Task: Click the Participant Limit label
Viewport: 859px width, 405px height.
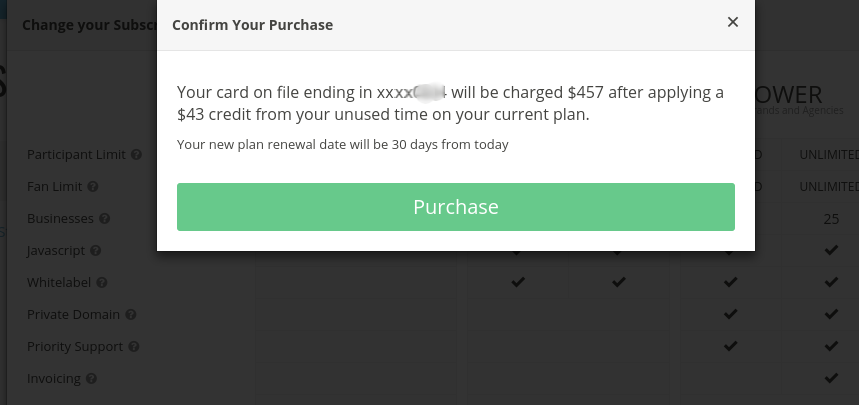Action: 76,155
